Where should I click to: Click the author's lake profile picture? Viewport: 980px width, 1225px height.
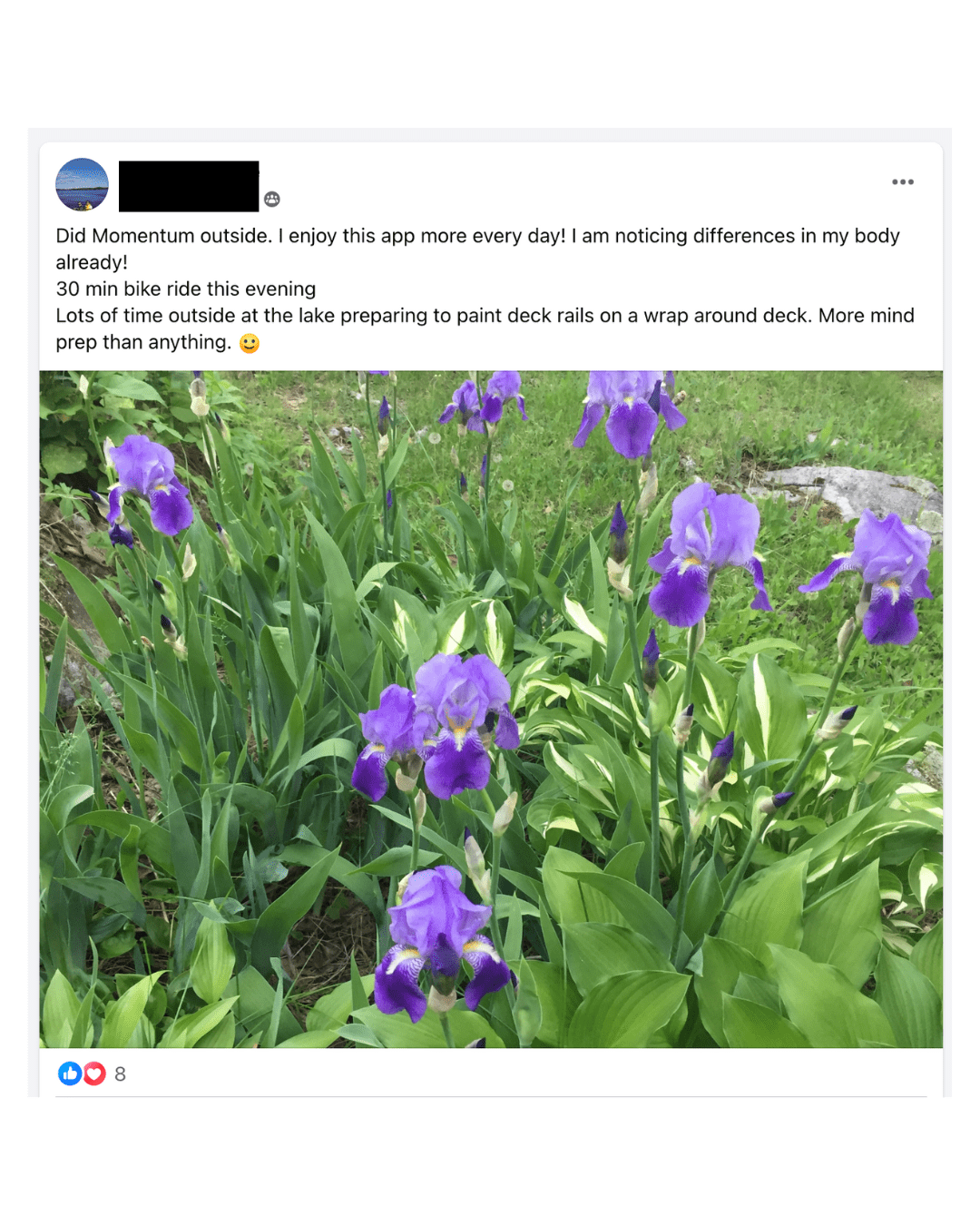[82, 185]
